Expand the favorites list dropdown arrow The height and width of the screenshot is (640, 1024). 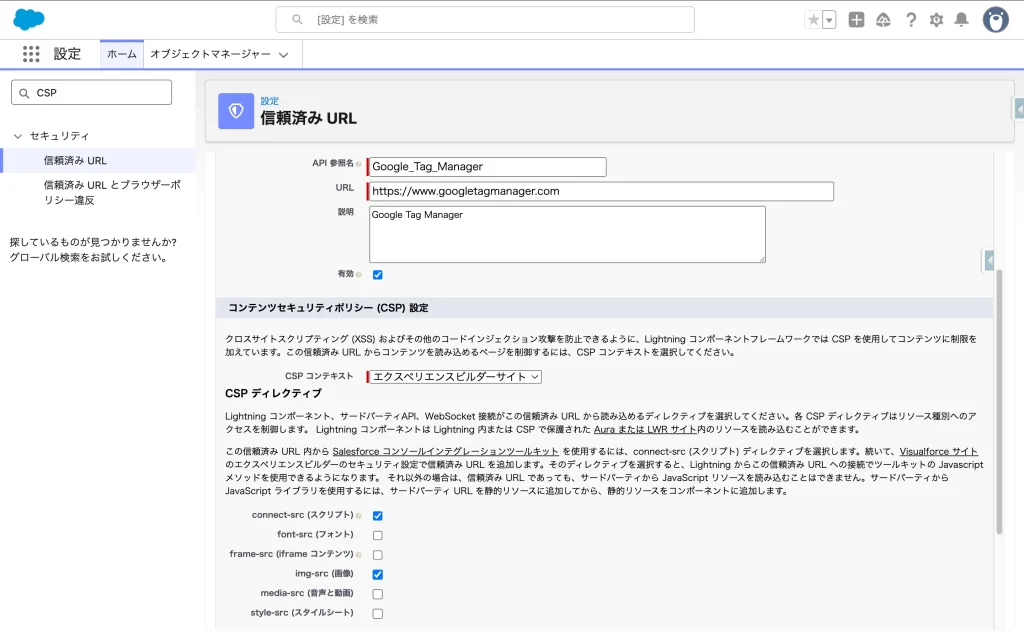pos(829,20)
